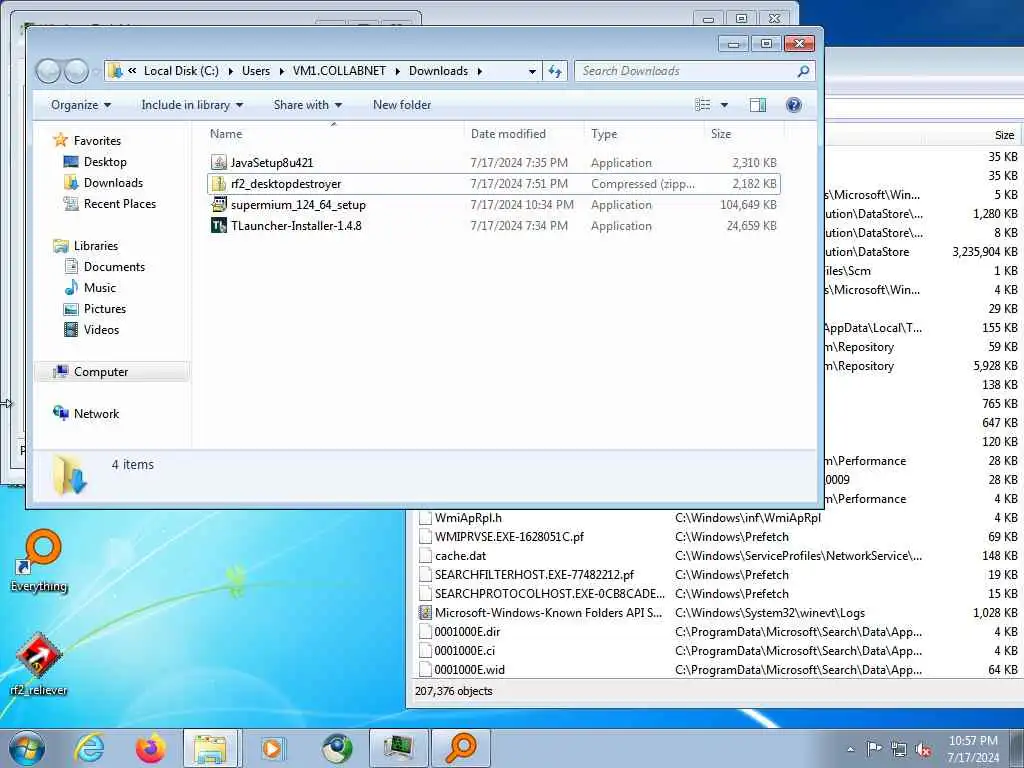Open the Explorer help icon
The image size is (1024, 768).
[793, 105]
